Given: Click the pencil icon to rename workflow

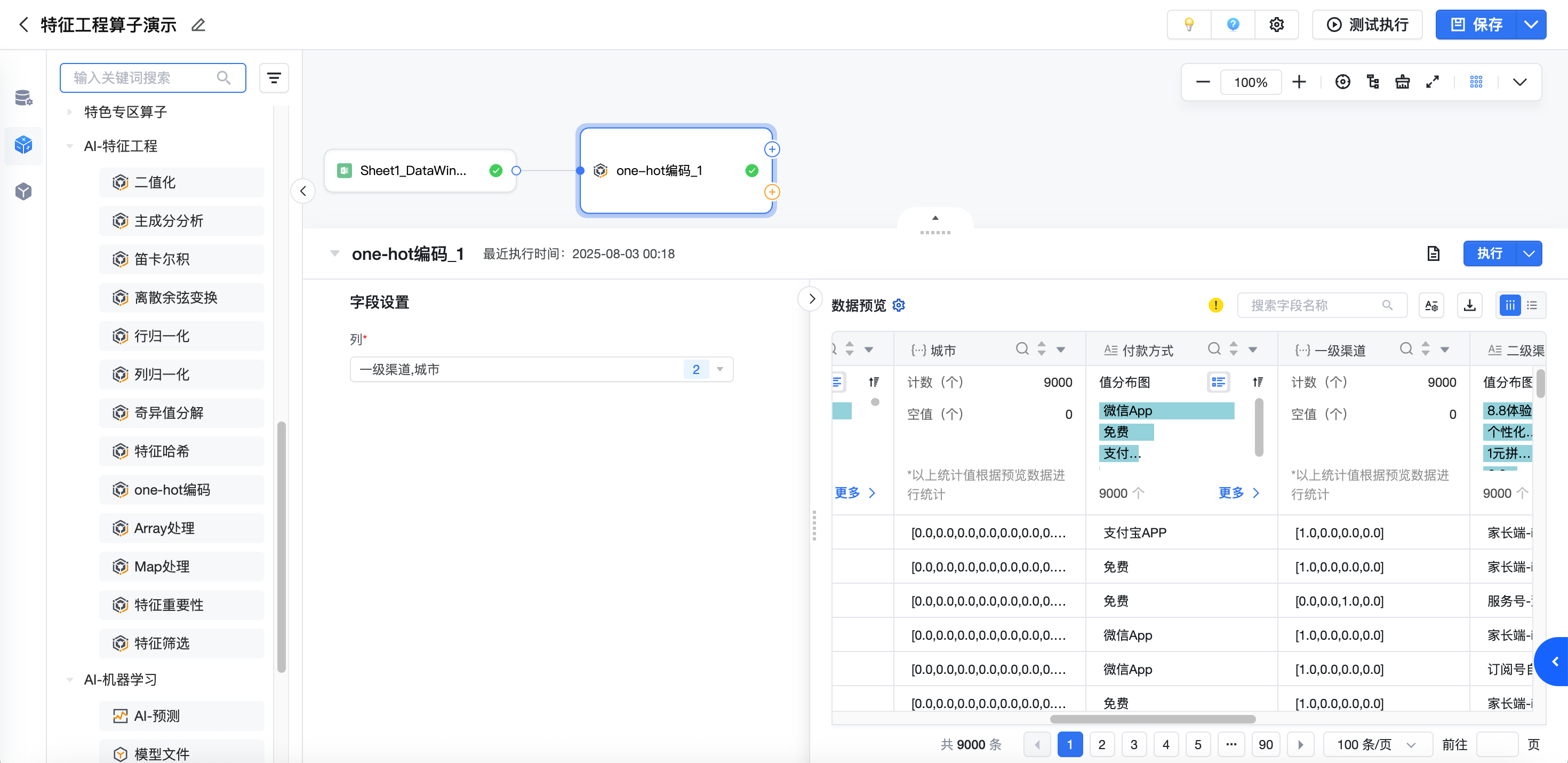Looking at the screenshot, I should 198,25.
